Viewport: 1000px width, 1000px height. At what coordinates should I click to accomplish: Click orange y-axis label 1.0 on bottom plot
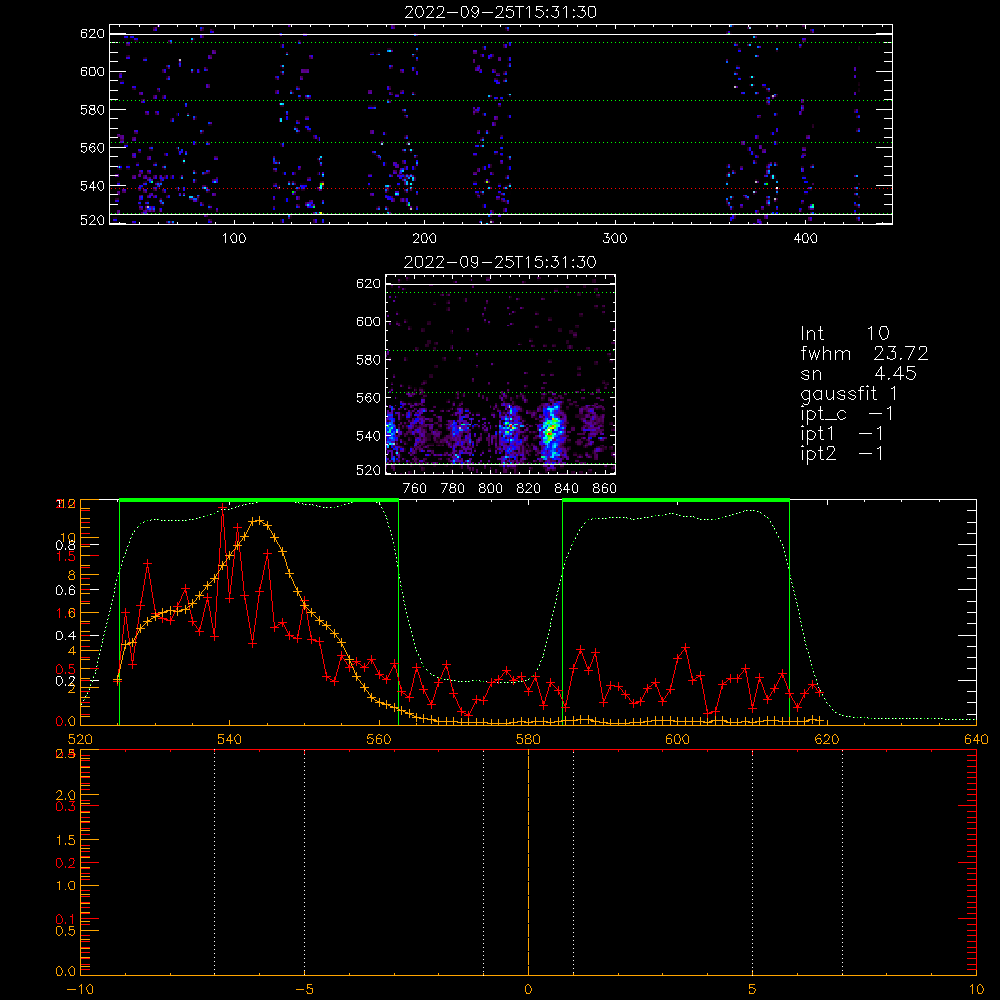point(65,886)
